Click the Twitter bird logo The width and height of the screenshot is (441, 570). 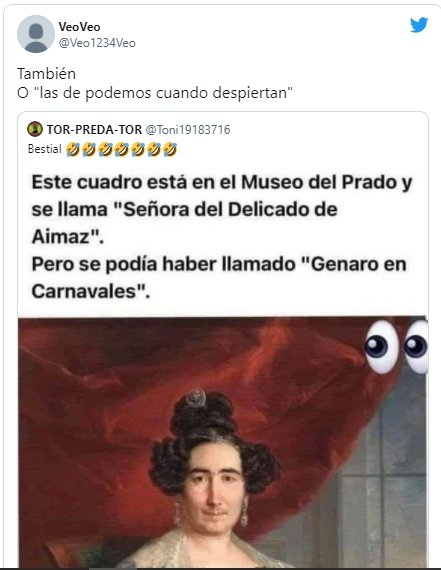[x=419, y=25]
